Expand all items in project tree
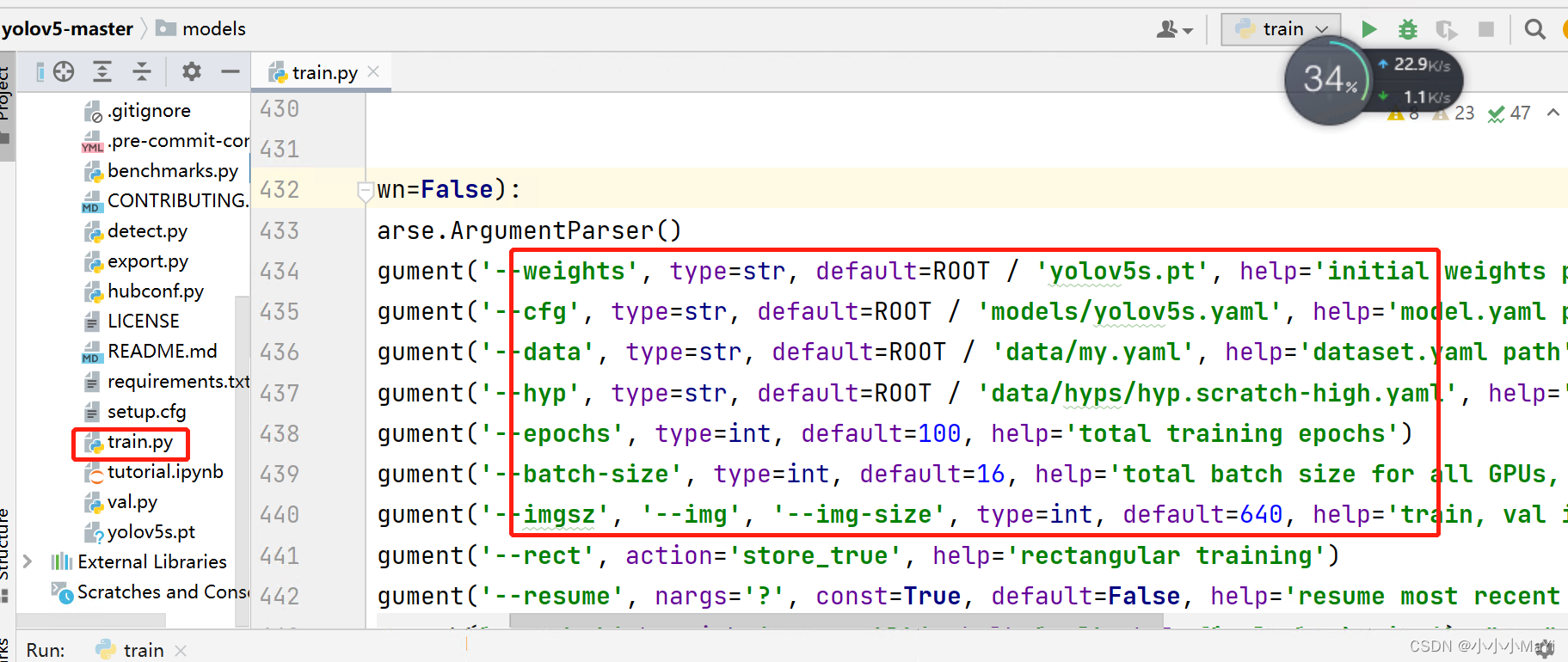 [102, 71]
